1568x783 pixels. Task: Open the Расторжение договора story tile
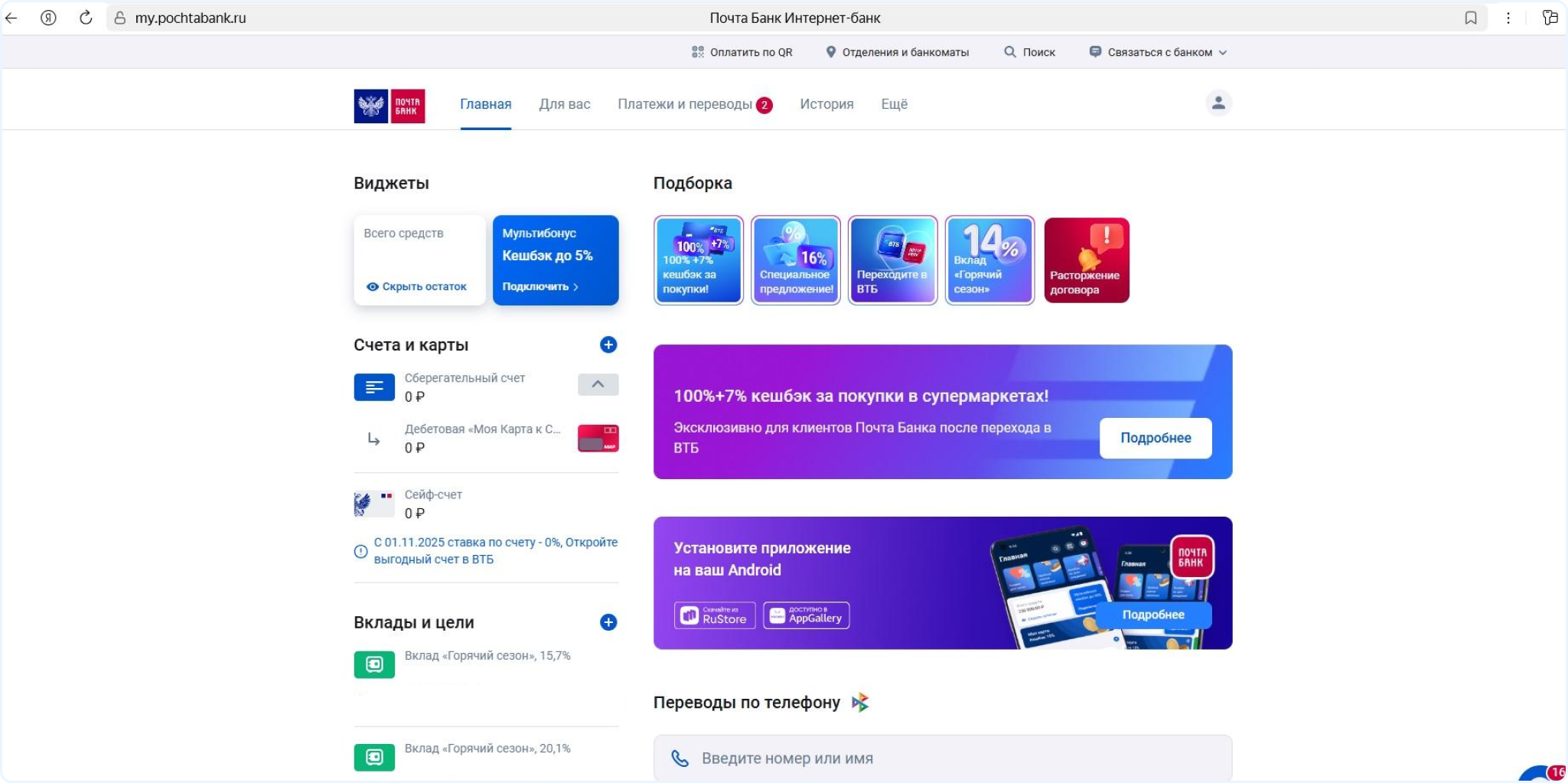[1086, 260]
